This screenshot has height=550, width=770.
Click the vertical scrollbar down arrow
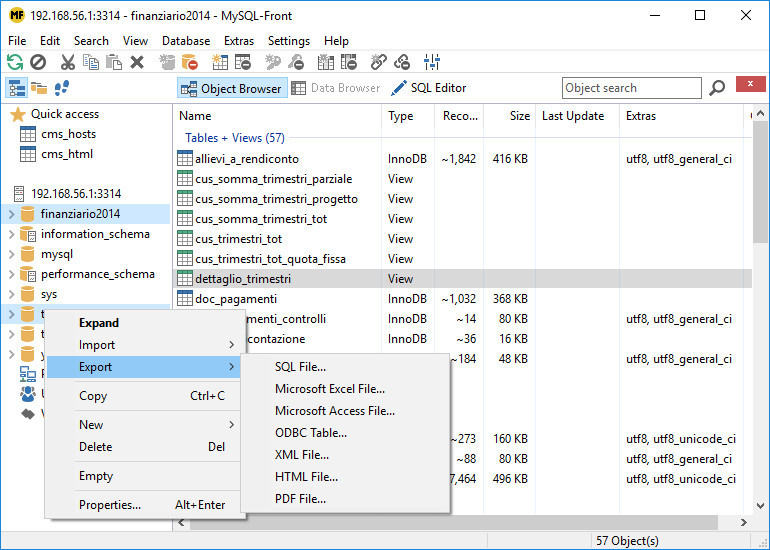click(760, 506)
